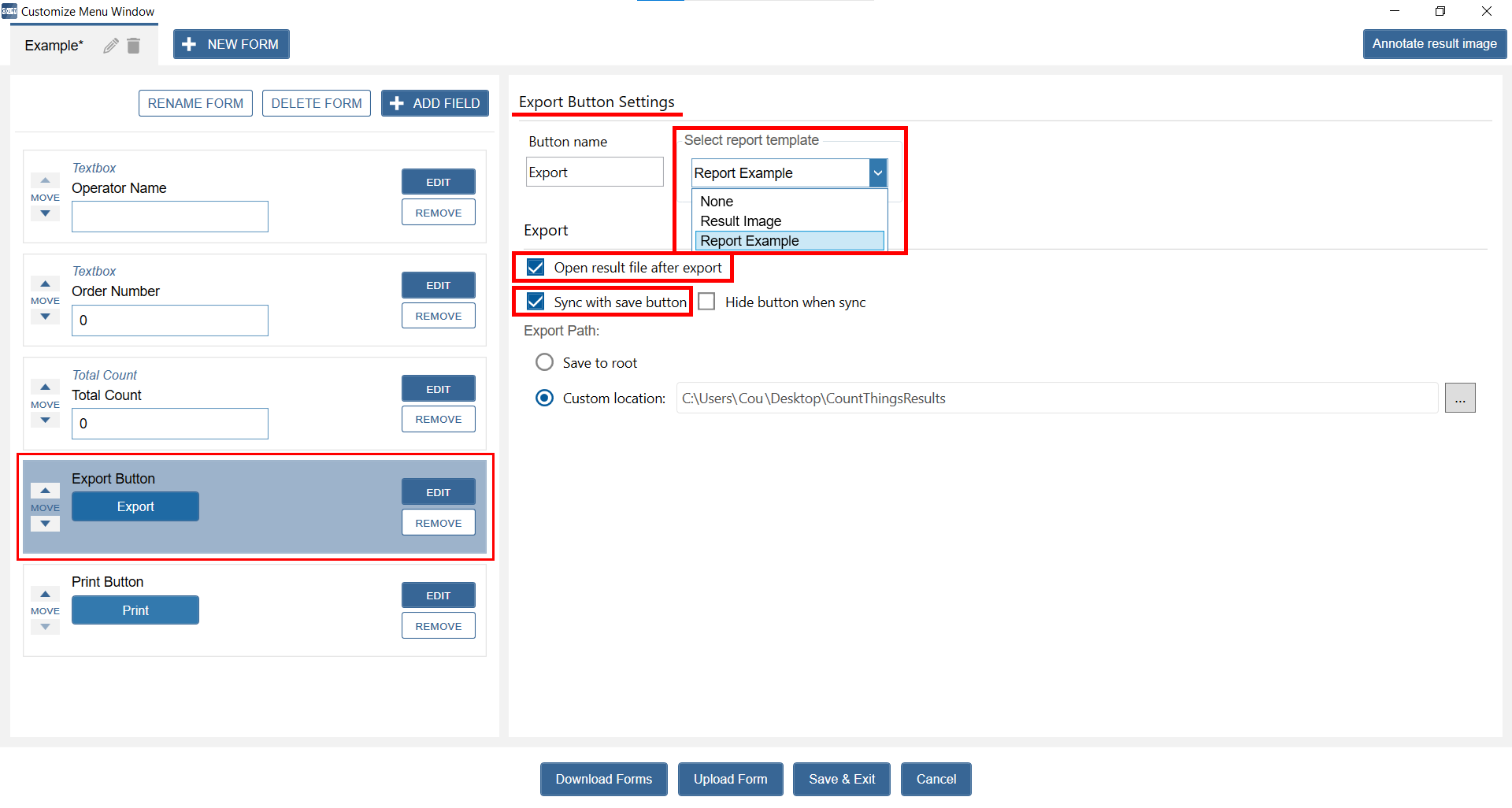Click the Button name text field
Viewport: 1512px width, 808px height.
594,172
